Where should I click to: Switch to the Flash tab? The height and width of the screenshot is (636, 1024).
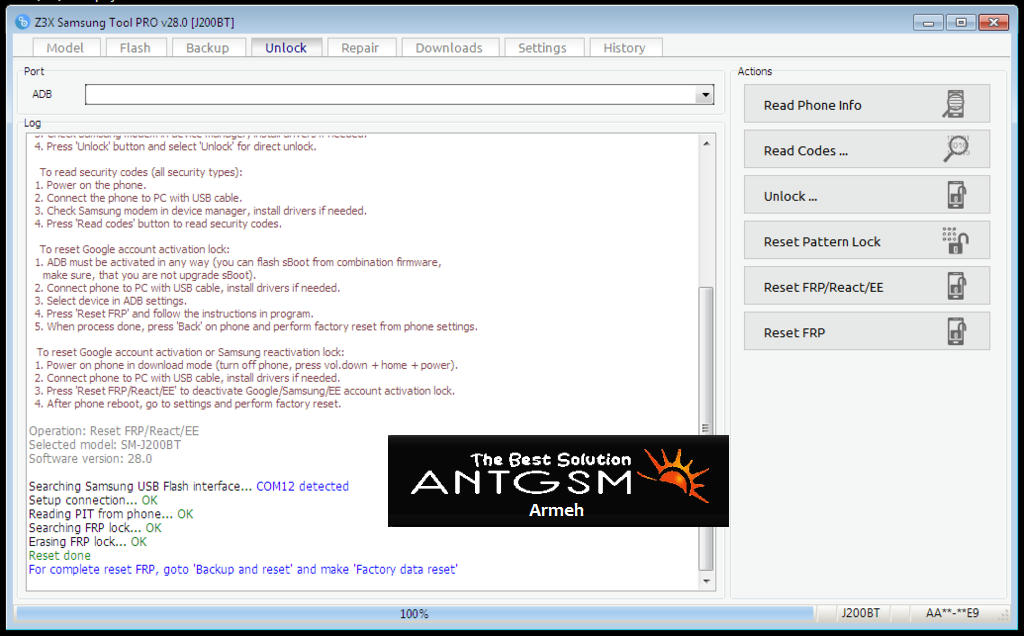[135, 48]
